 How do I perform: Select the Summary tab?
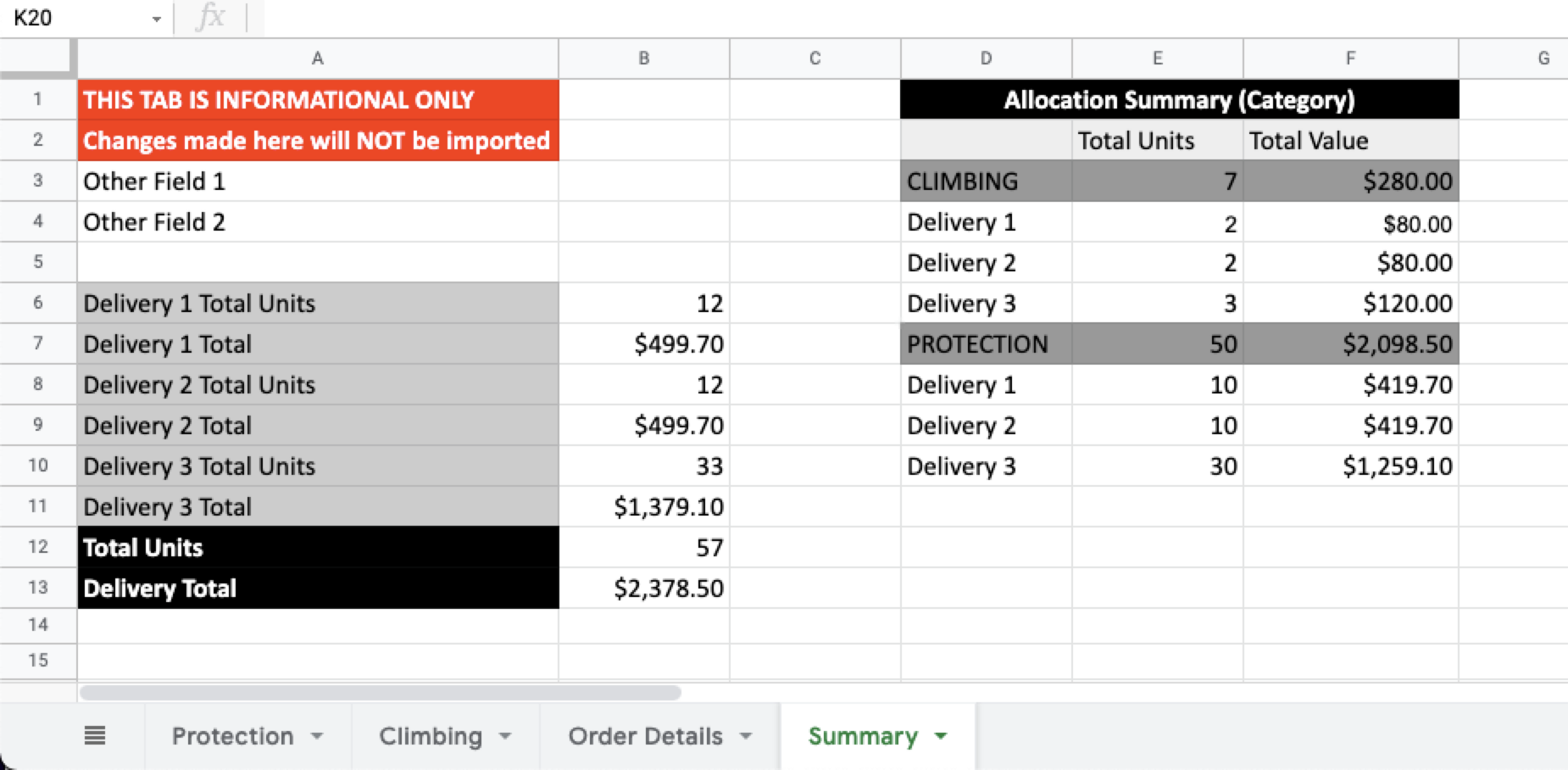(864, 737)
